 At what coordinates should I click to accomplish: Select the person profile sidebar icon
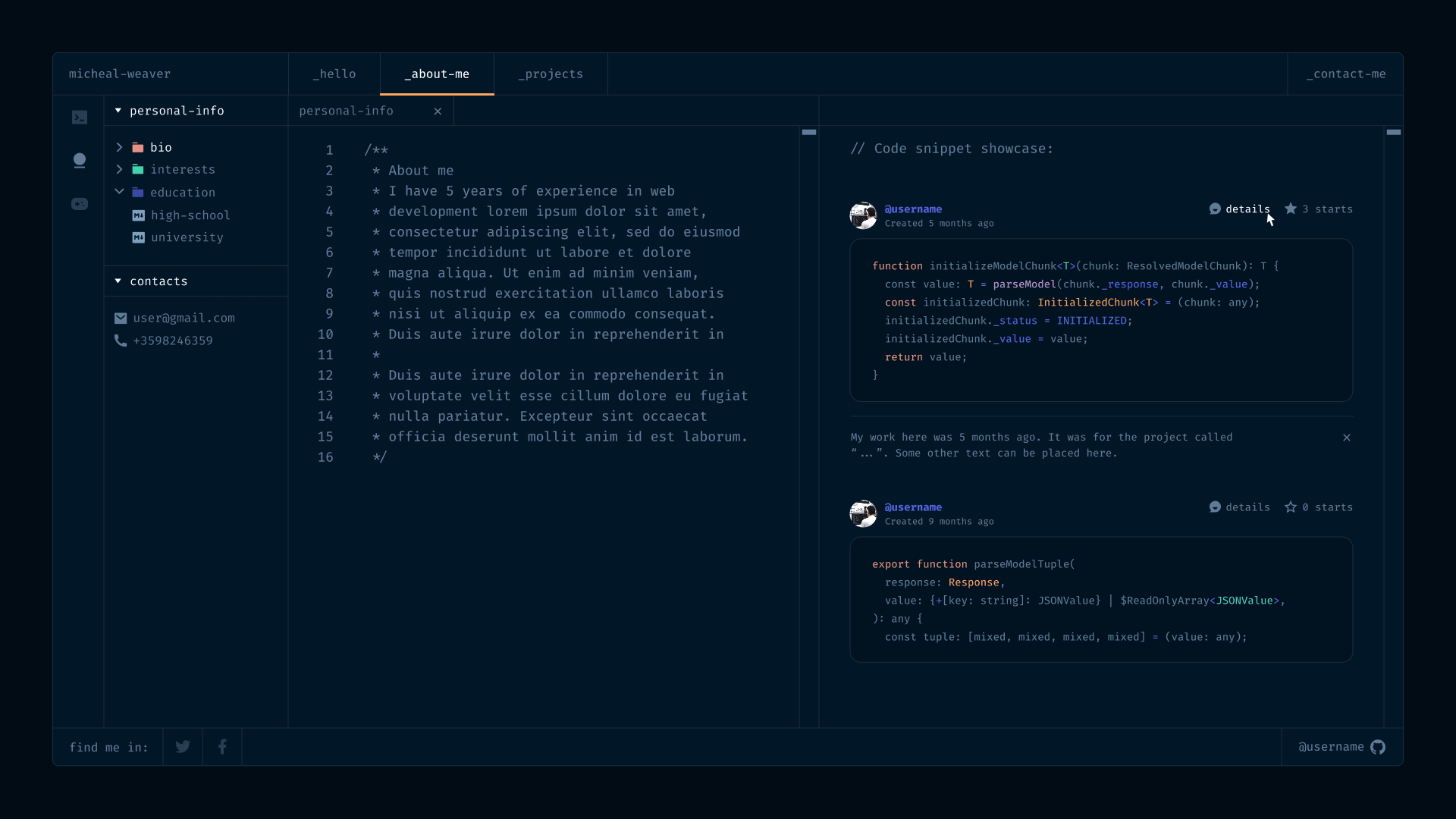80,160
